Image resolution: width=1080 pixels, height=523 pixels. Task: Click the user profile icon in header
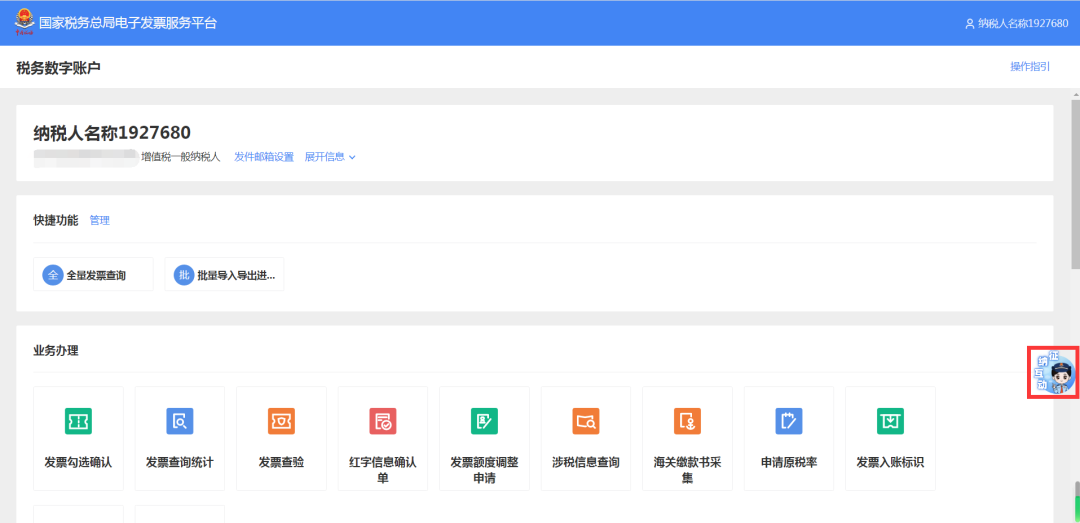(970, 23)
